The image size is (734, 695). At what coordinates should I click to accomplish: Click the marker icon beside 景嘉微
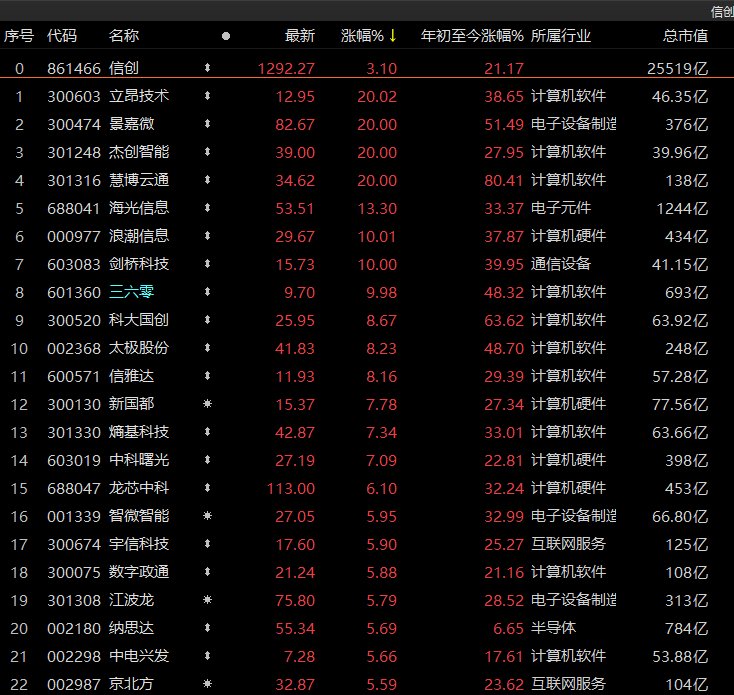(207, 124)
